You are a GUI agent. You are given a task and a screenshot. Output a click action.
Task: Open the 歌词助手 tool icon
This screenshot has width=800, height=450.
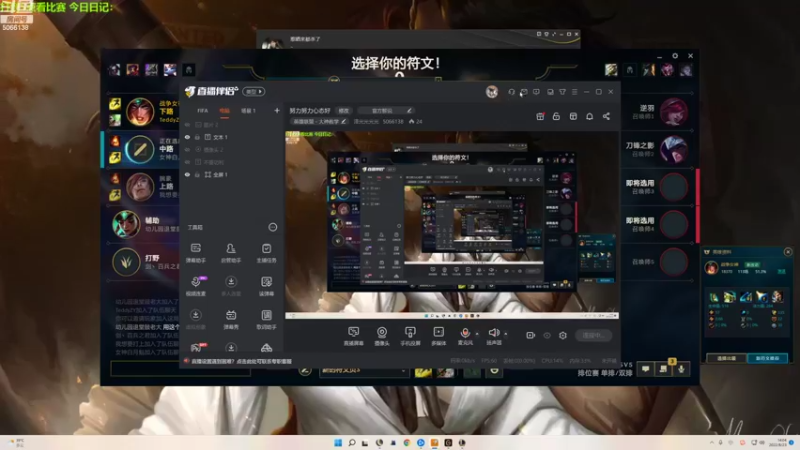(266, 319)
